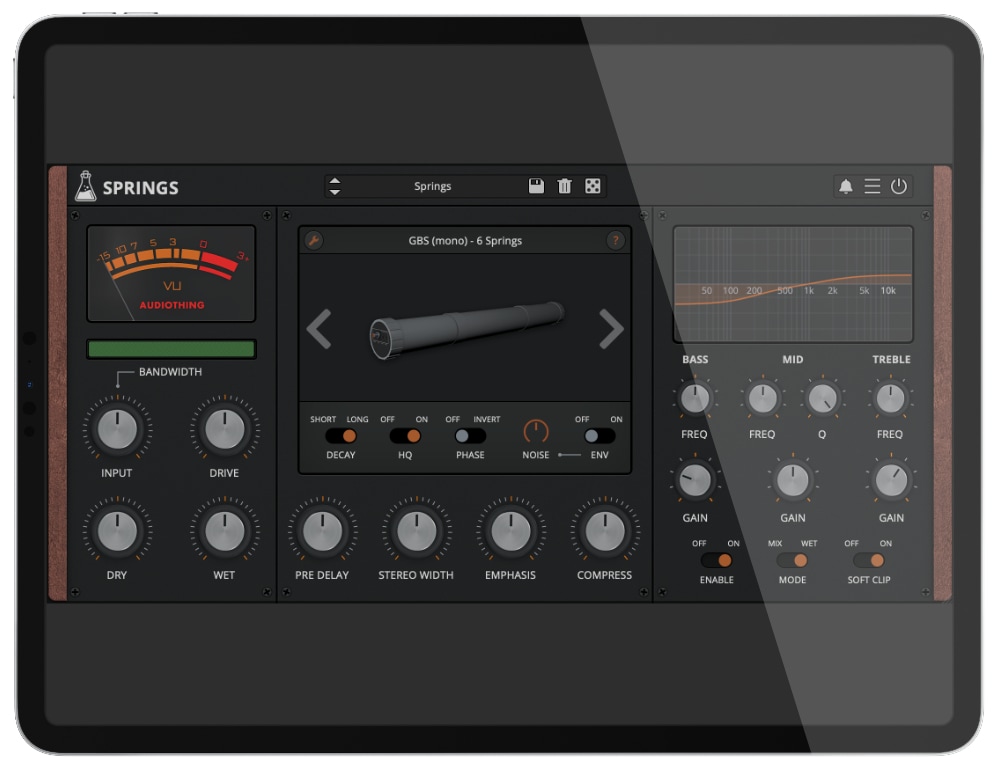Click the question mark help icon
The height and width of the screenshot is (767, 1000).
tap(615, 240)
